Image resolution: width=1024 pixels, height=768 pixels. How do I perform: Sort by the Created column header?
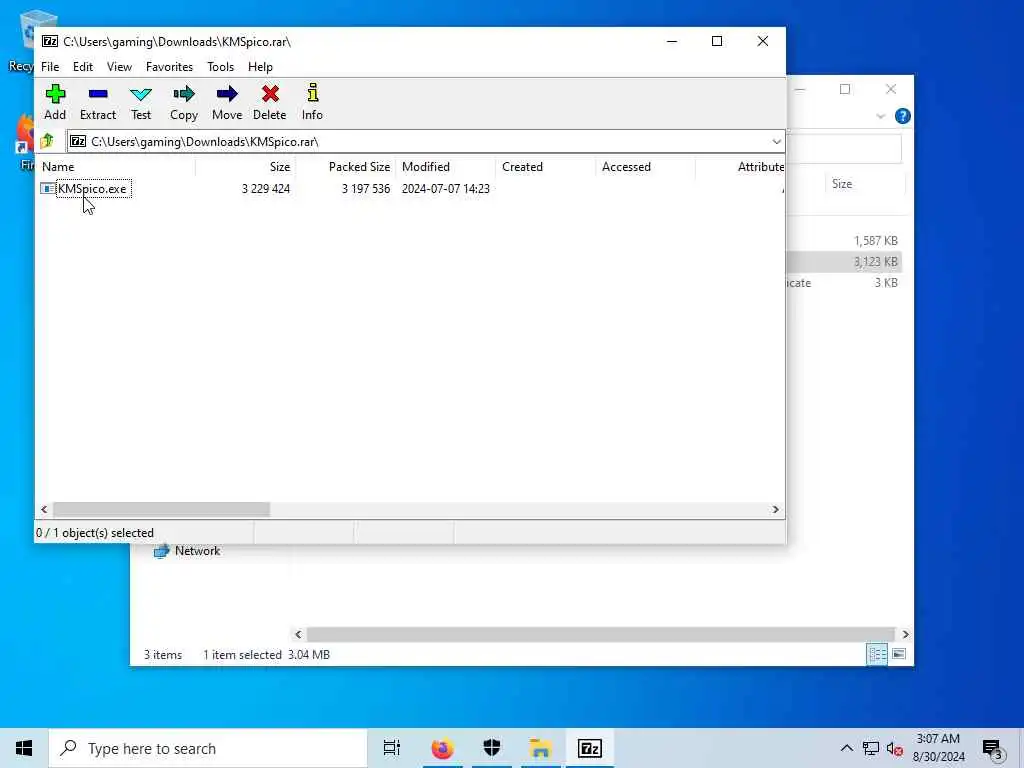pos(545,167)
